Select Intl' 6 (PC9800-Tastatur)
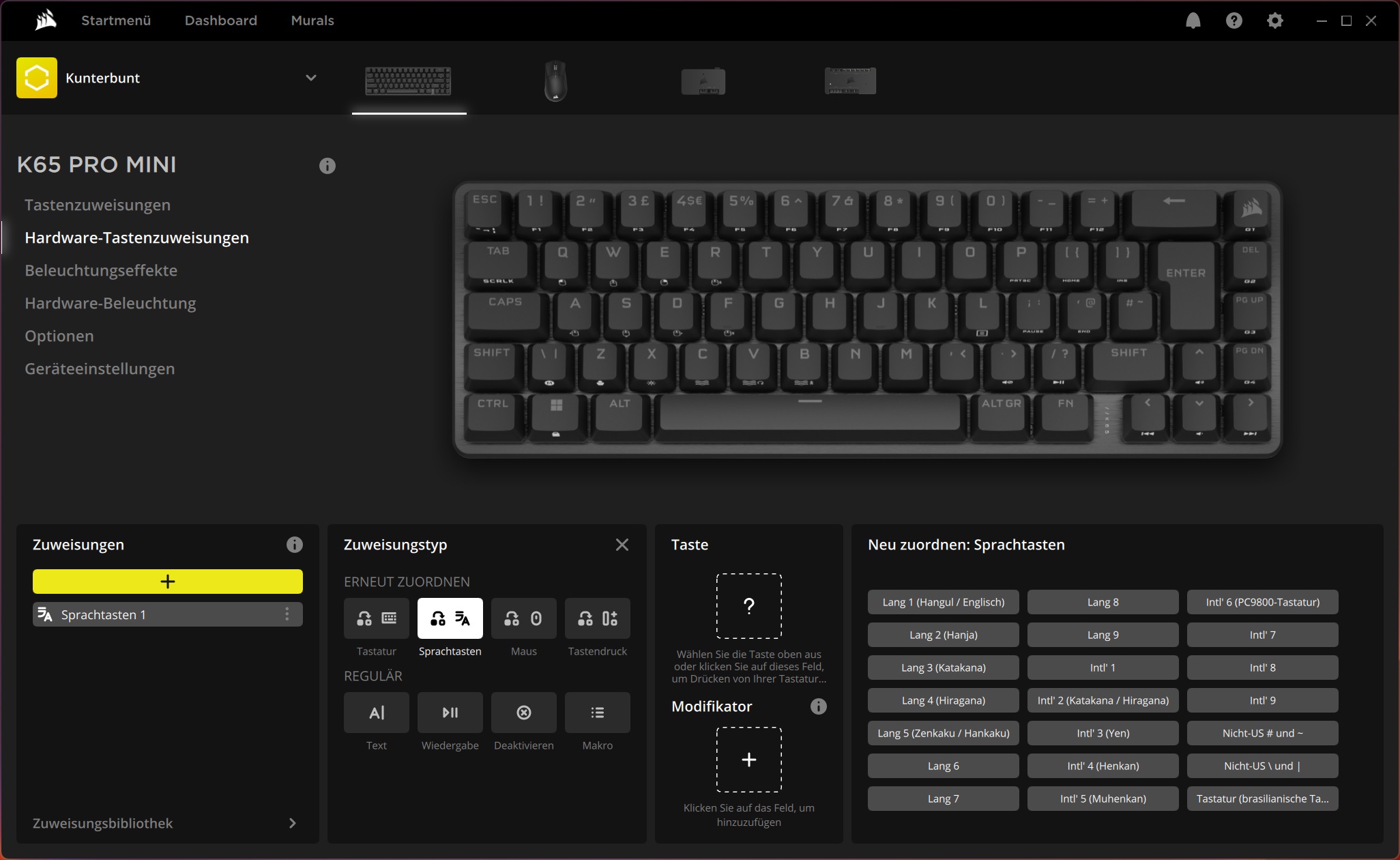 point(1263,602)
